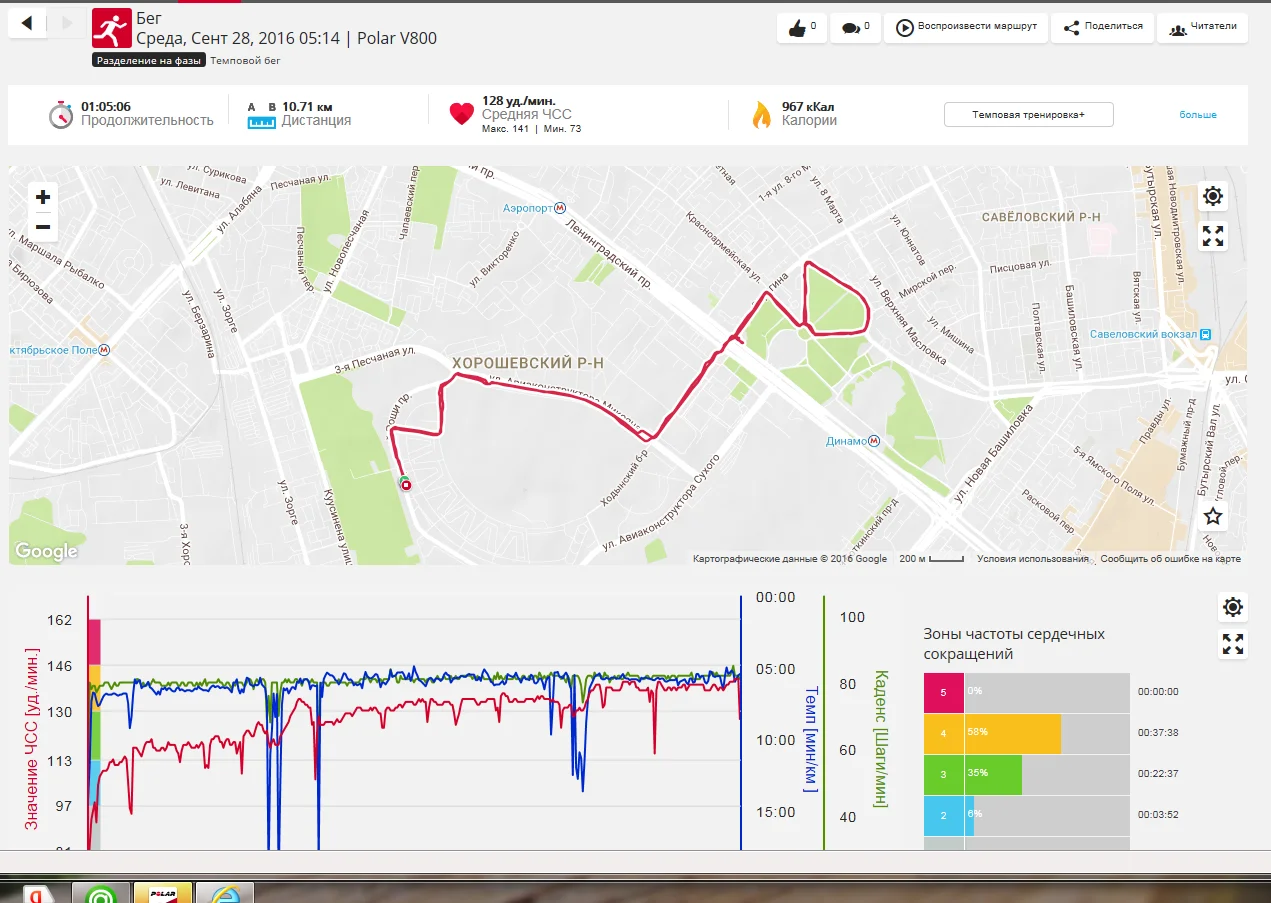Open the 'Читатели' followers button
The height and width of the screenshot is (903, 1271).
(x=1203, y=27)
